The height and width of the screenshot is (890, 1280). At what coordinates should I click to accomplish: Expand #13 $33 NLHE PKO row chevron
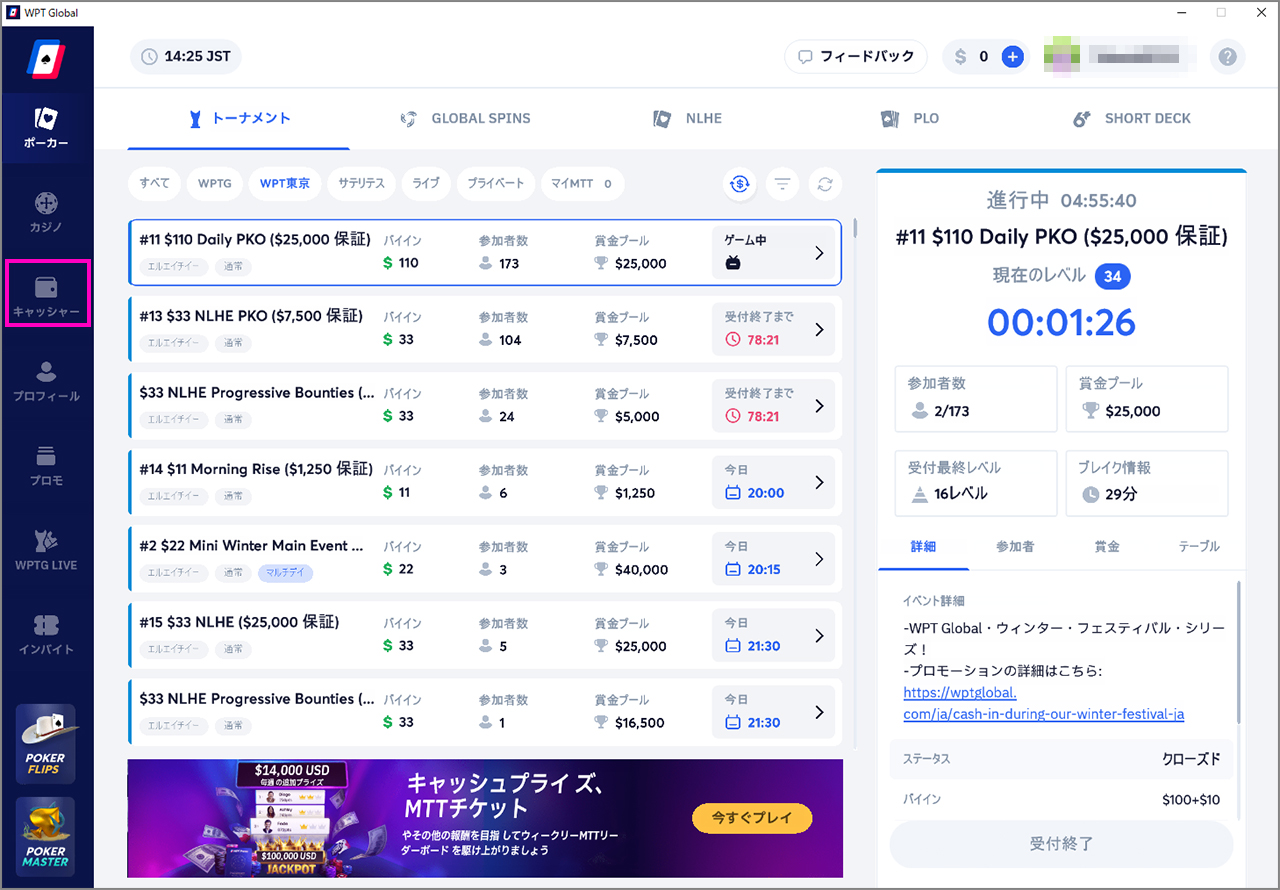point(819,329)
